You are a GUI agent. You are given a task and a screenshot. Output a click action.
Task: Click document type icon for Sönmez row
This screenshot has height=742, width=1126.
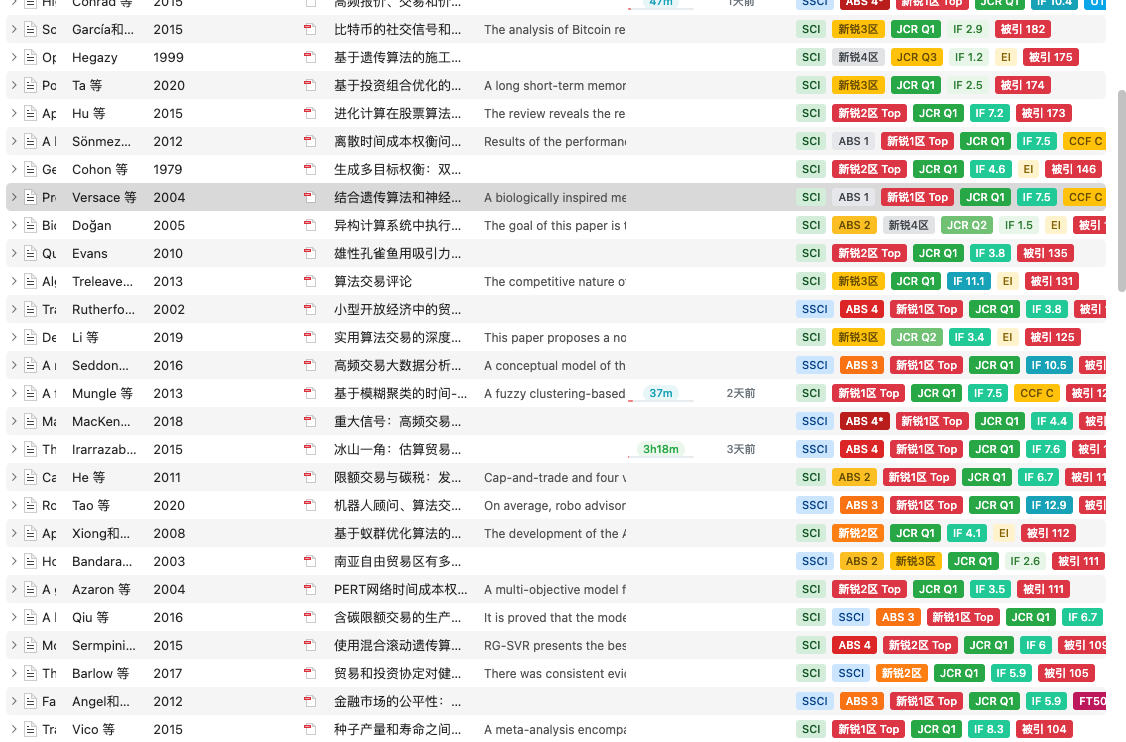[x=30, y=142]
